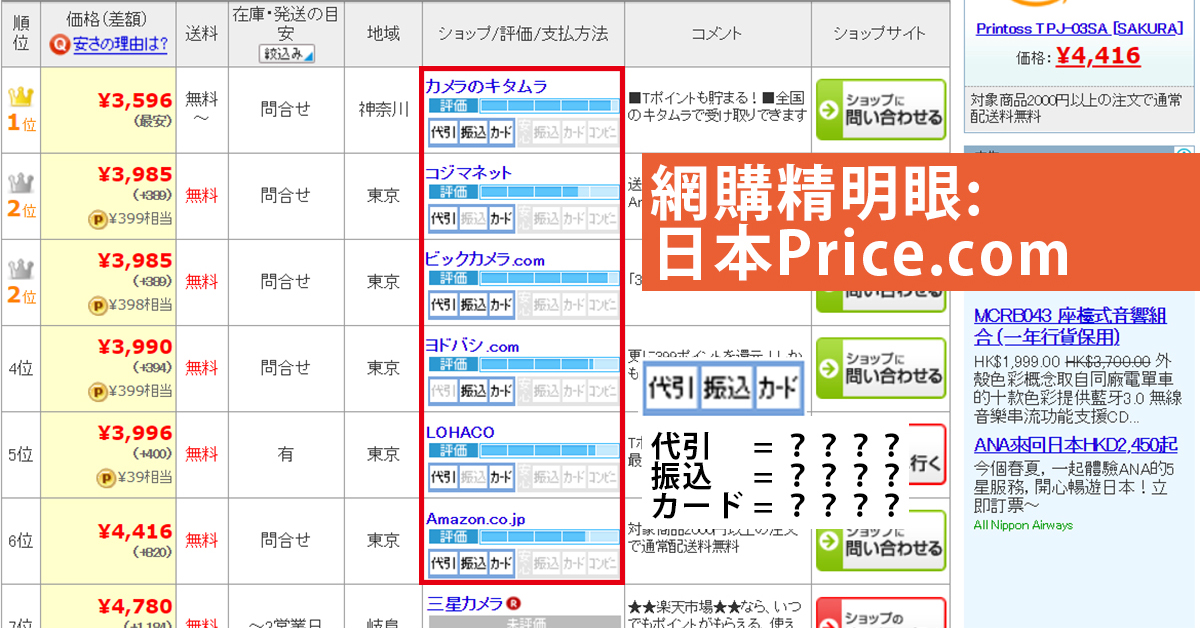Viewport: 1200px width, 628px height.
Task: Click the ¥4,780 price in row 7
Action: [135, 607]
